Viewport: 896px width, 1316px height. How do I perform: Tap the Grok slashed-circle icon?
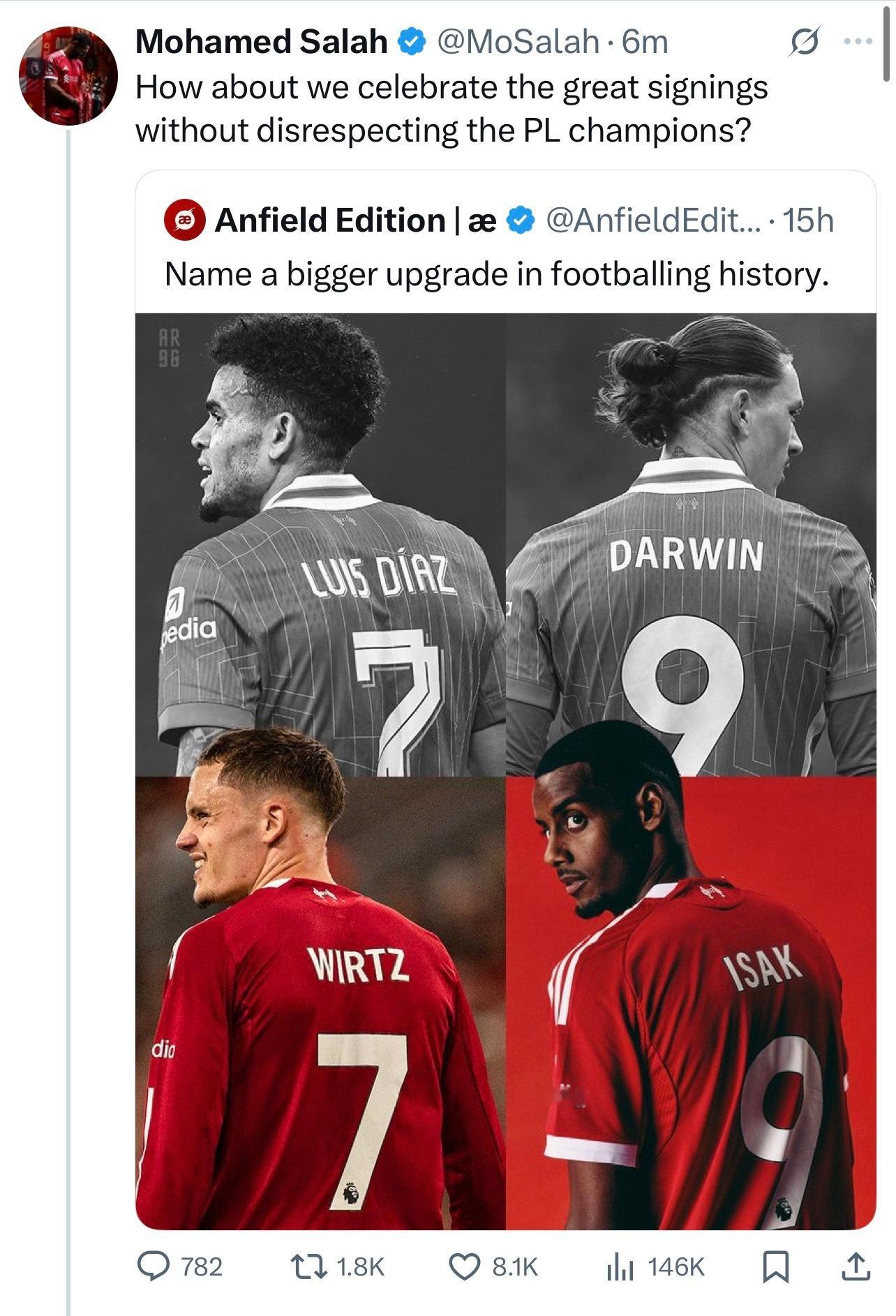[x=804, y=43]
